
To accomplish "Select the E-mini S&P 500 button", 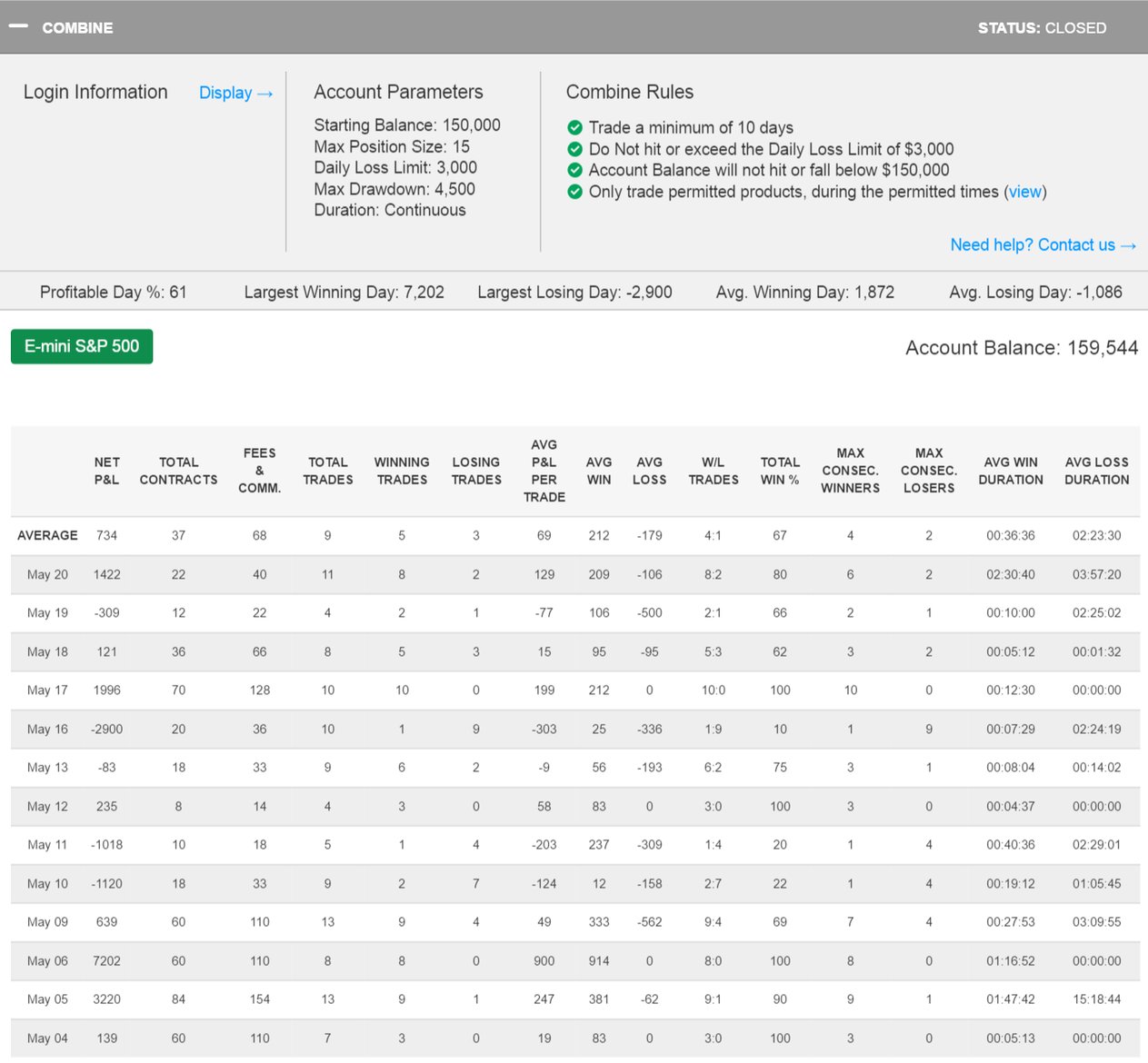I will point(82,346).
